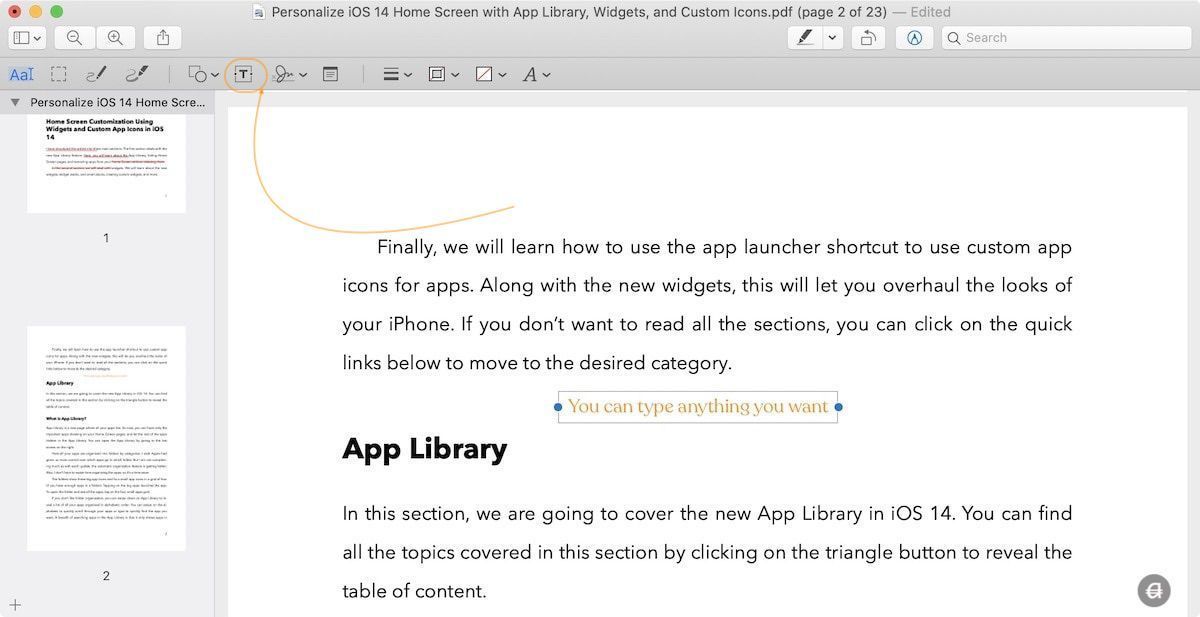The height and width of the screenshot is (617, 1200).
Task: Choose the Draw pen tool
Action: [137, 74]
